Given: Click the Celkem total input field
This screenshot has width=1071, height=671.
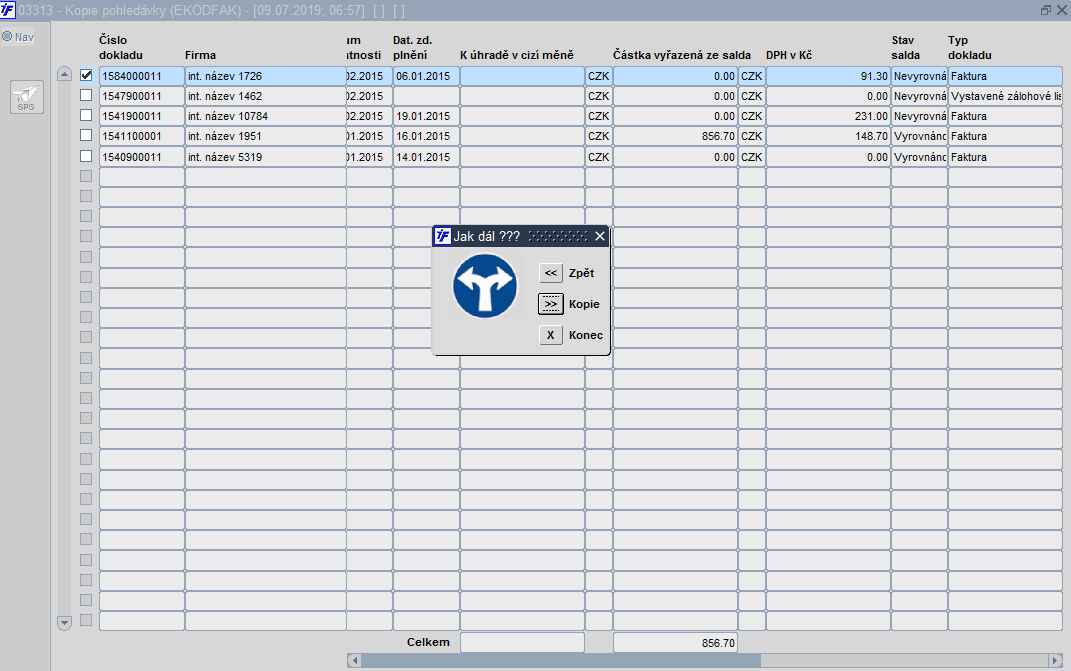Looking at the screenshot, I should coord(522,642).
